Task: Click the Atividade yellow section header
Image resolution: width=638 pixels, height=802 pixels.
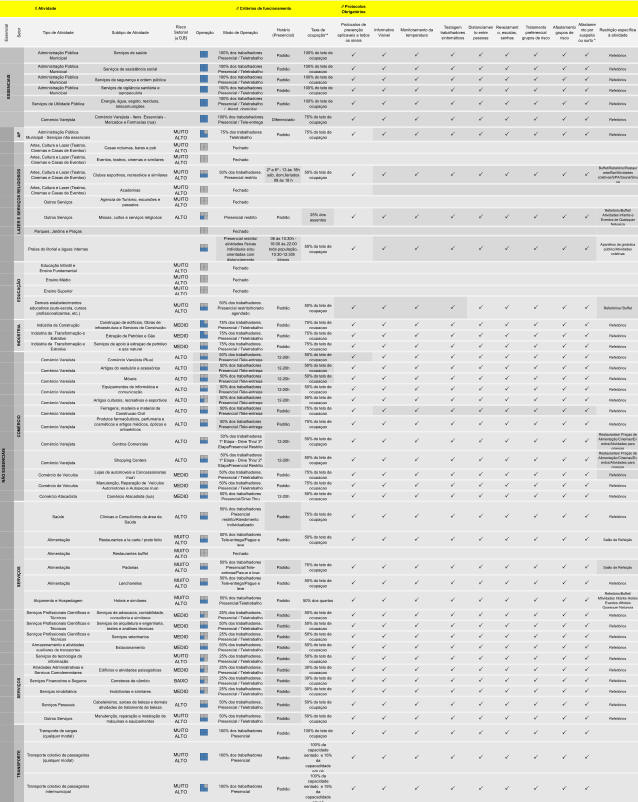Action: pos(46,8)
